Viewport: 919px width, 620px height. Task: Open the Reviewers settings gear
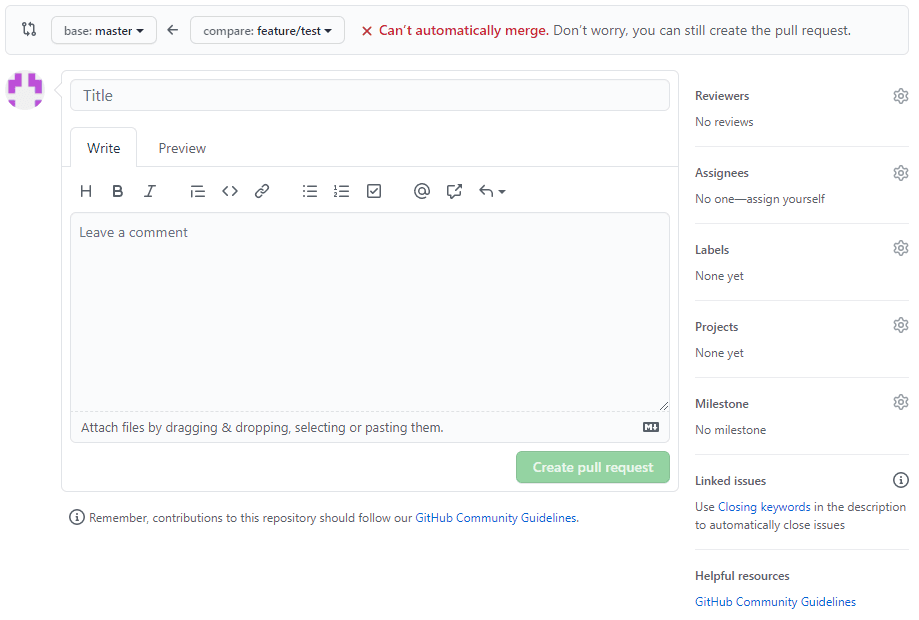click(900, 95)
